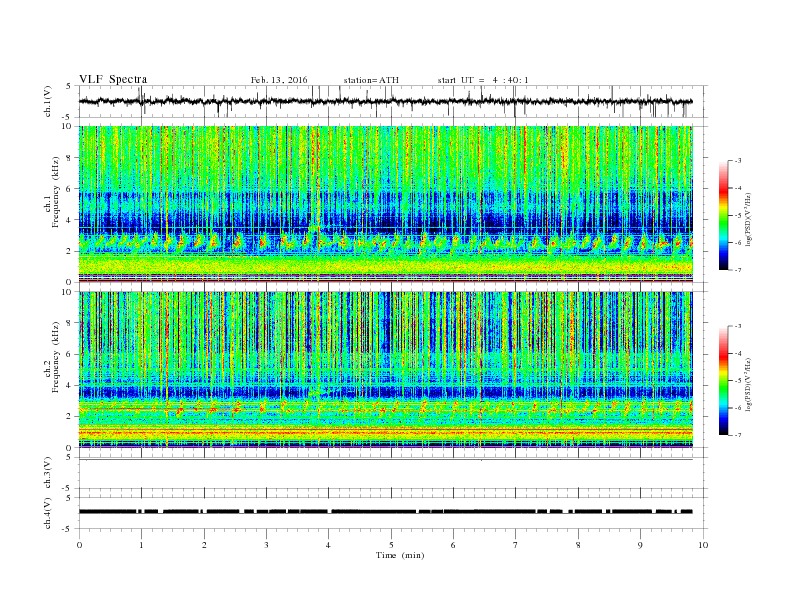Click the ch.3 voltage panel

393,473
